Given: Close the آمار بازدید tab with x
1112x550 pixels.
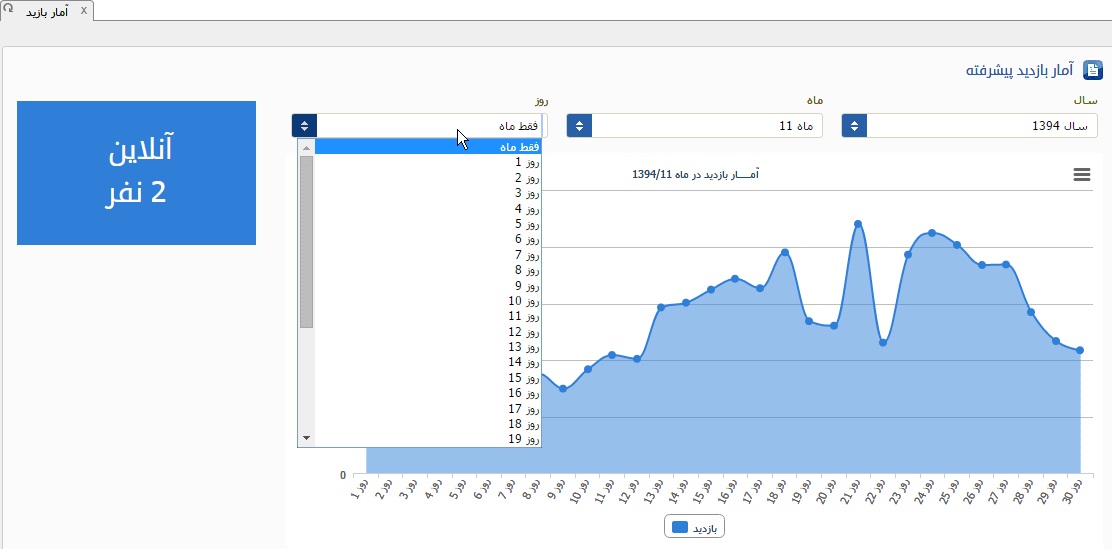Looking at the screenshot, I should click(84, 10).
